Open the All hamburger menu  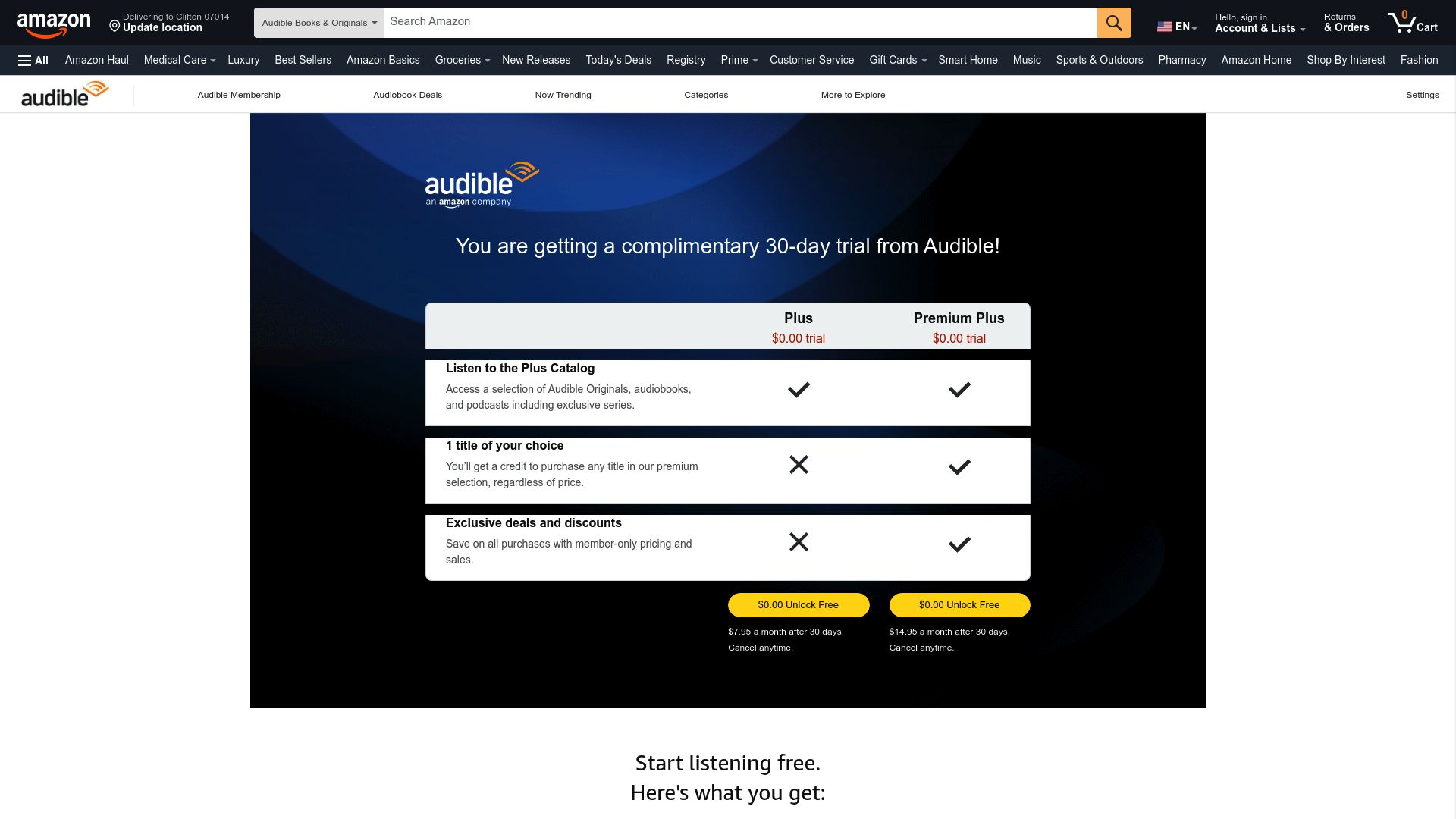pyautogui.click(x=33, y=61)
